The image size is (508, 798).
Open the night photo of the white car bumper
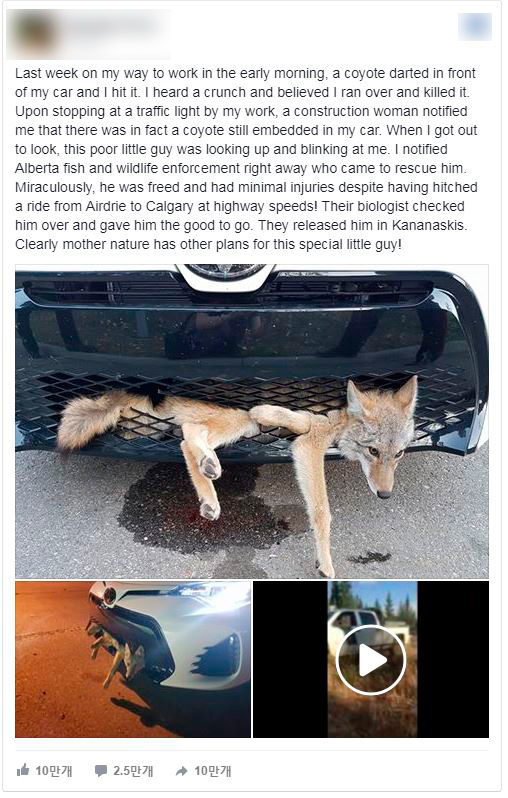click(x=133, y=659)
